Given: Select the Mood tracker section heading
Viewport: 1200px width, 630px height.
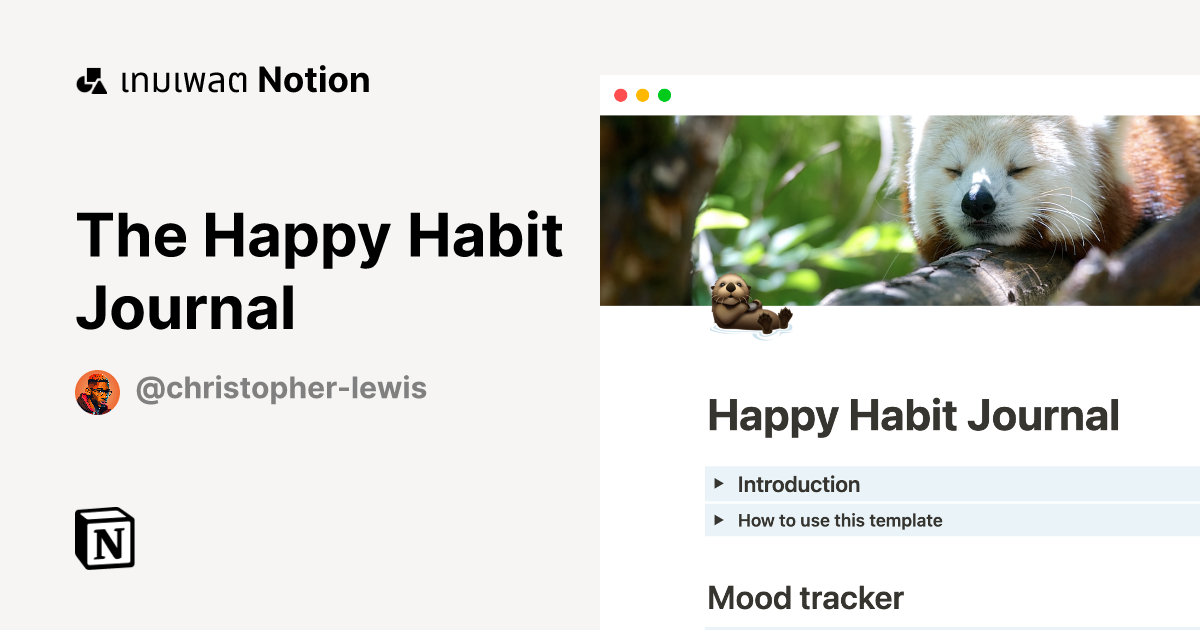Looking at the screenshot, I should pos(804,597).
